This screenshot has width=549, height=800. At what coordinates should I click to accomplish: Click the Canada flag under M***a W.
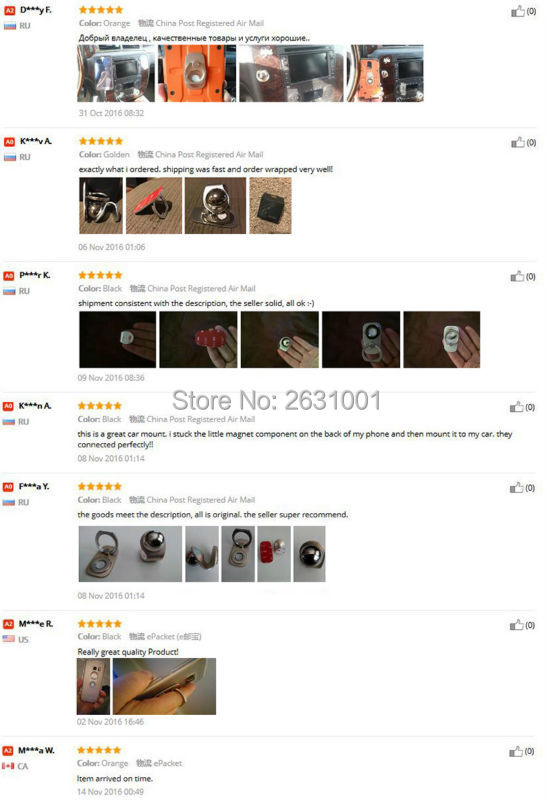click(x=8, y=766)
